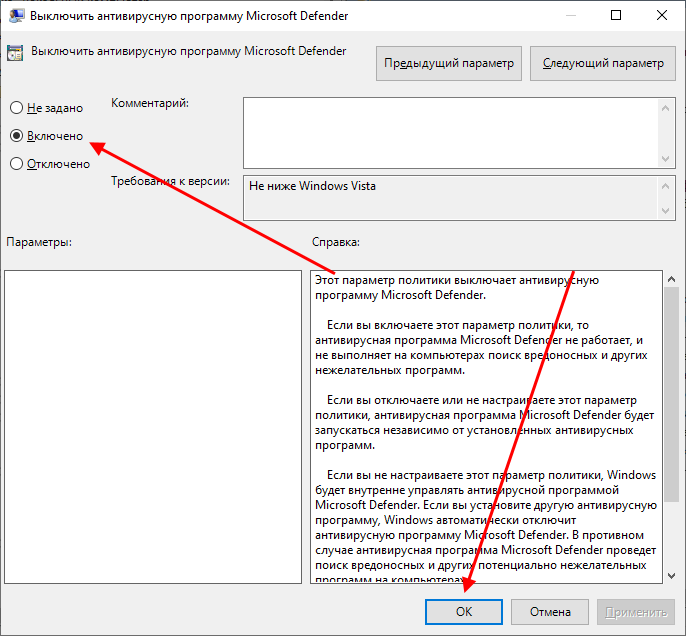Maximize the policy dialog window
Screen dimensions: 686x636
click(x=616, y=15)
